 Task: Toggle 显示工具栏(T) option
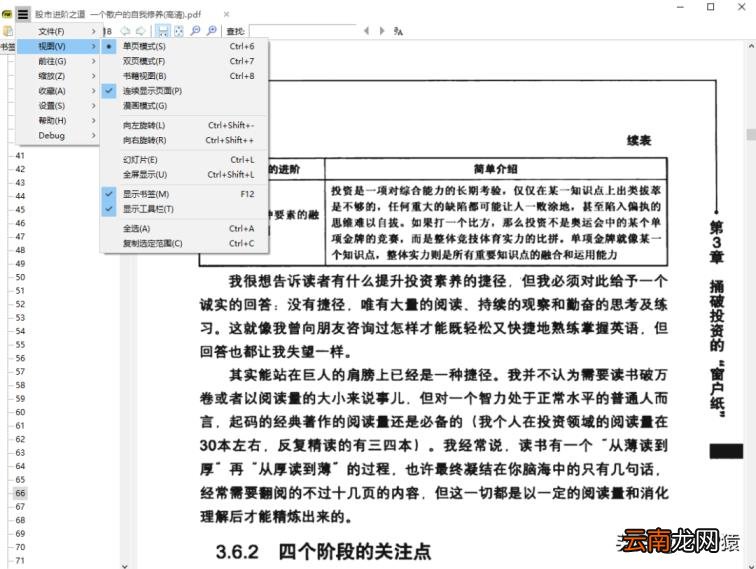tap(184, 209)
